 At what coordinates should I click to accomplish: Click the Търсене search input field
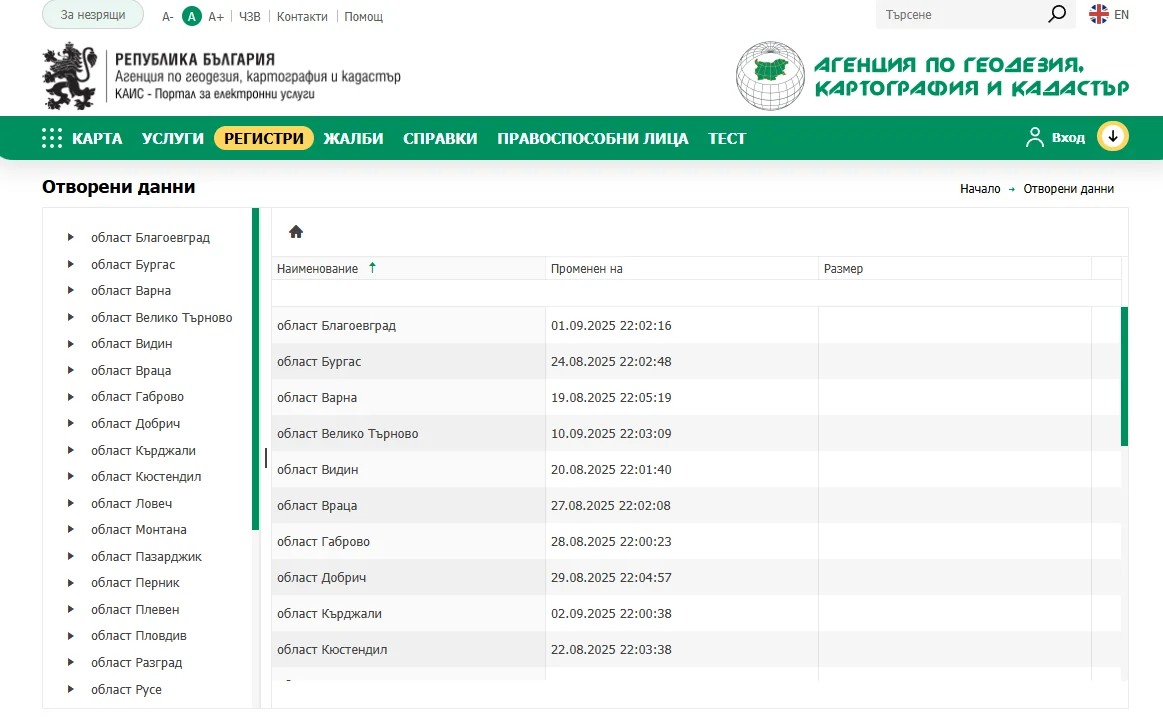960,15
